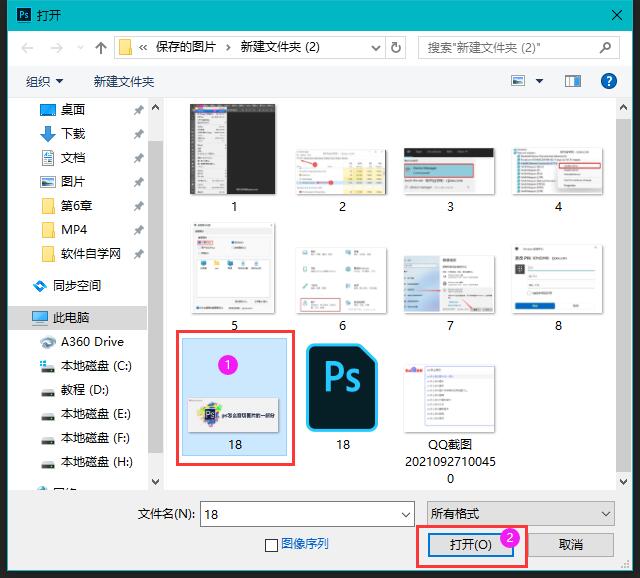Open 本地磁盘 (C:) drive
This screenshot has height=578, width=640.
tap(96, 366)
